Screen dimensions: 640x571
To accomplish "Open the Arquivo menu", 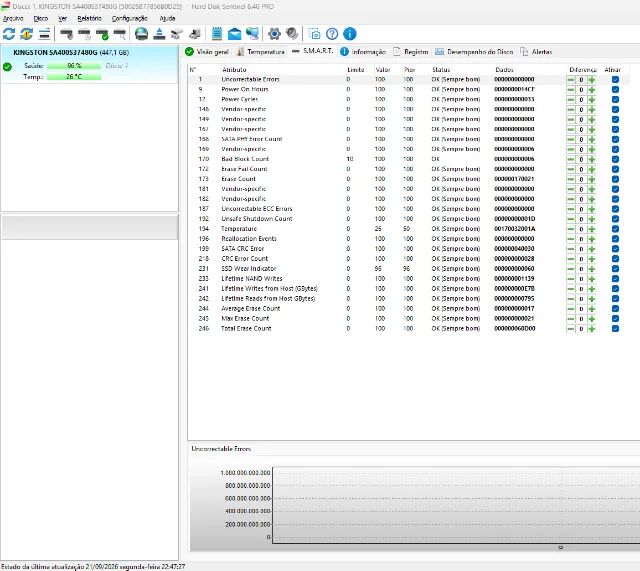I will point(13,18).
